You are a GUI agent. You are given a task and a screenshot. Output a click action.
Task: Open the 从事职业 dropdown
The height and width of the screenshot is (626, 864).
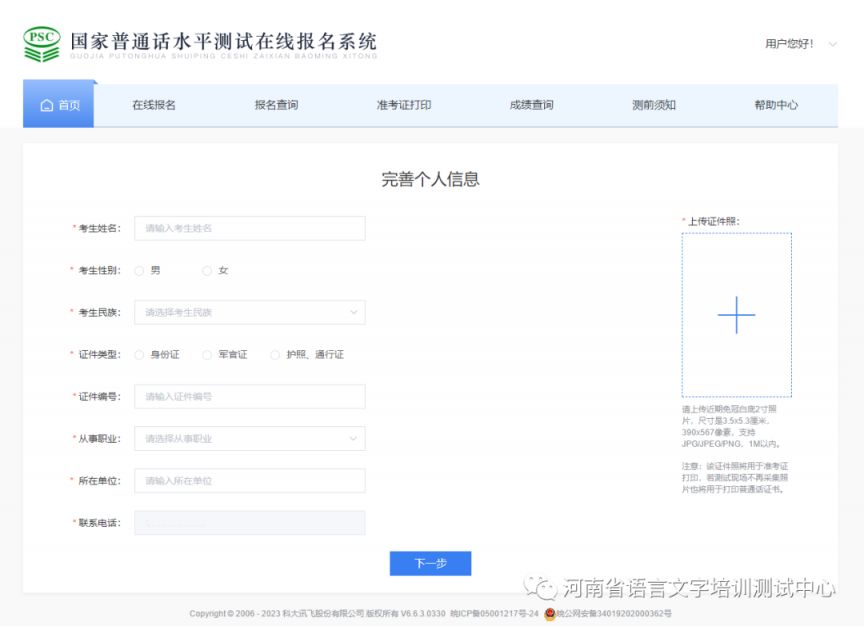coord(248,438)
